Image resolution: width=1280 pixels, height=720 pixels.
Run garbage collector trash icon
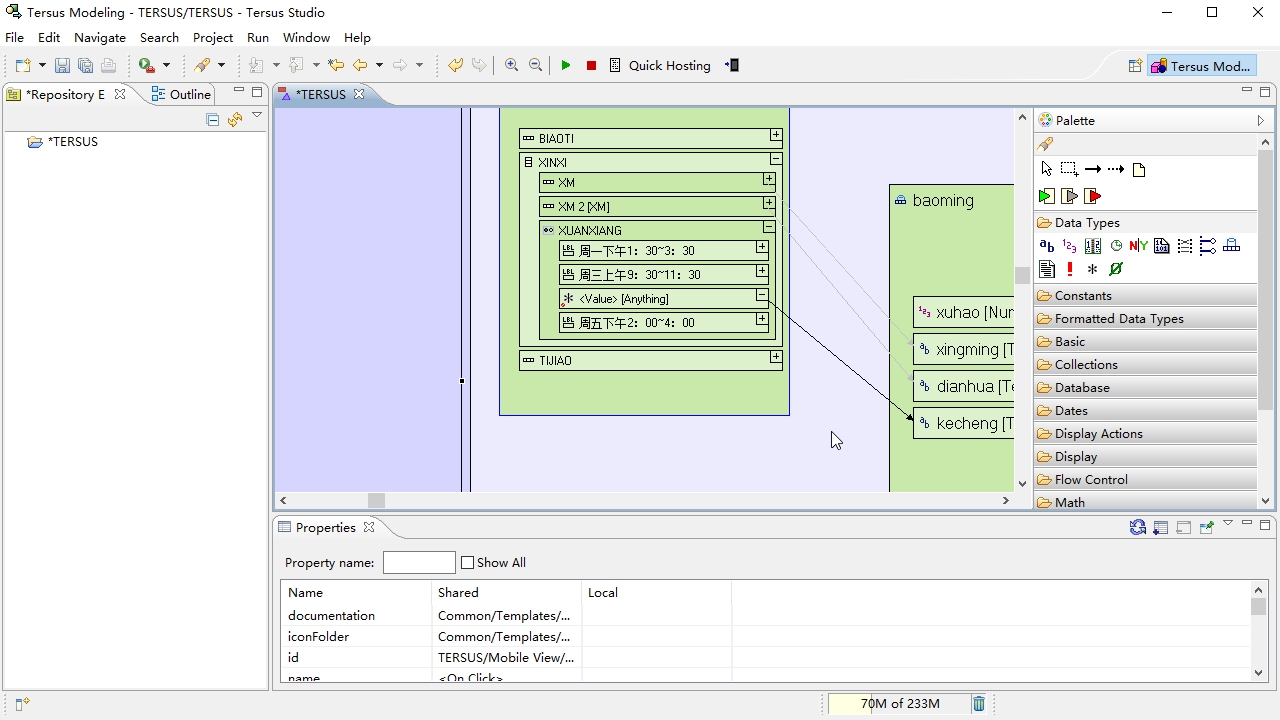point(979,704)
